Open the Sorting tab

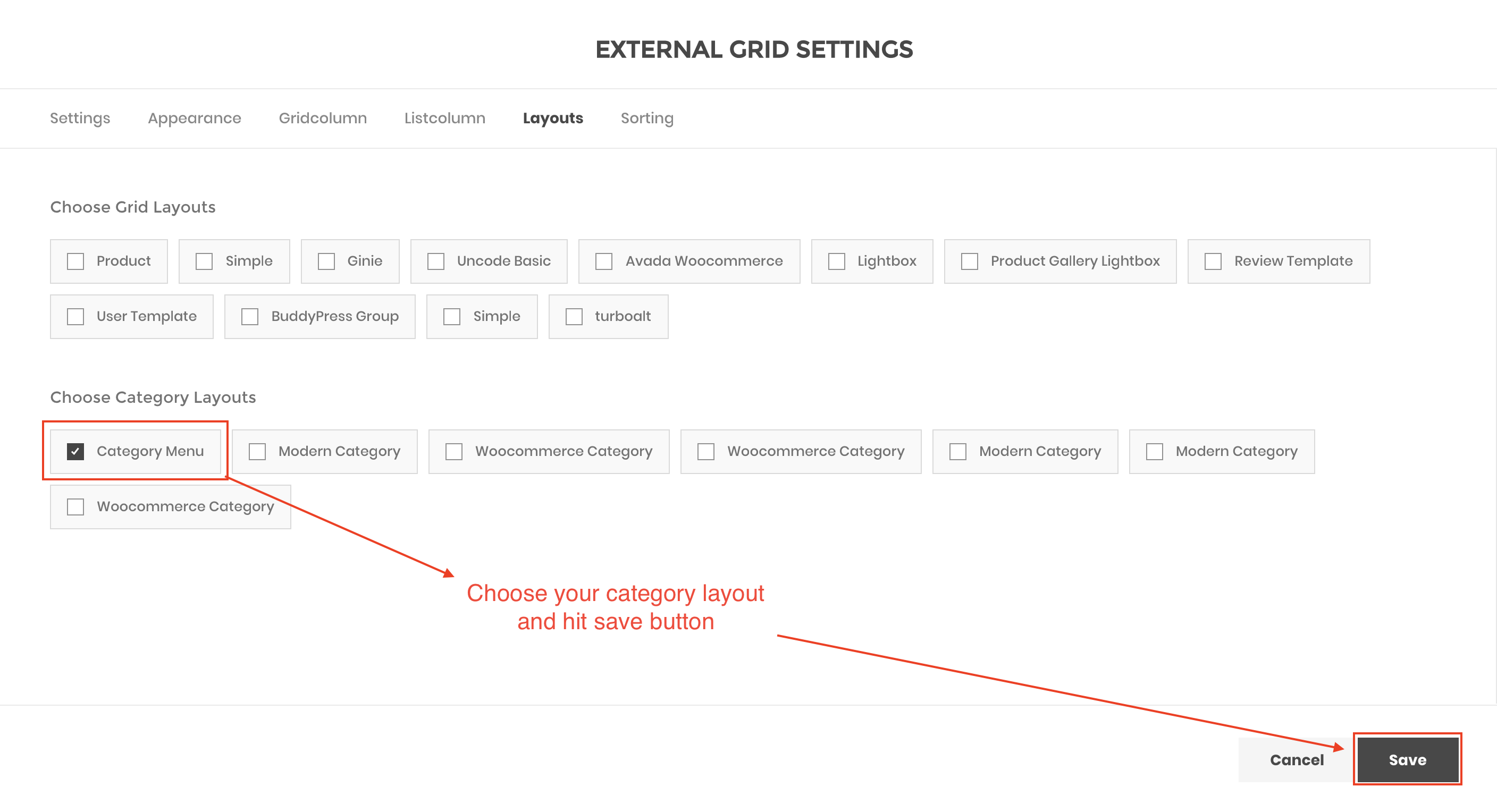point(647,118)
